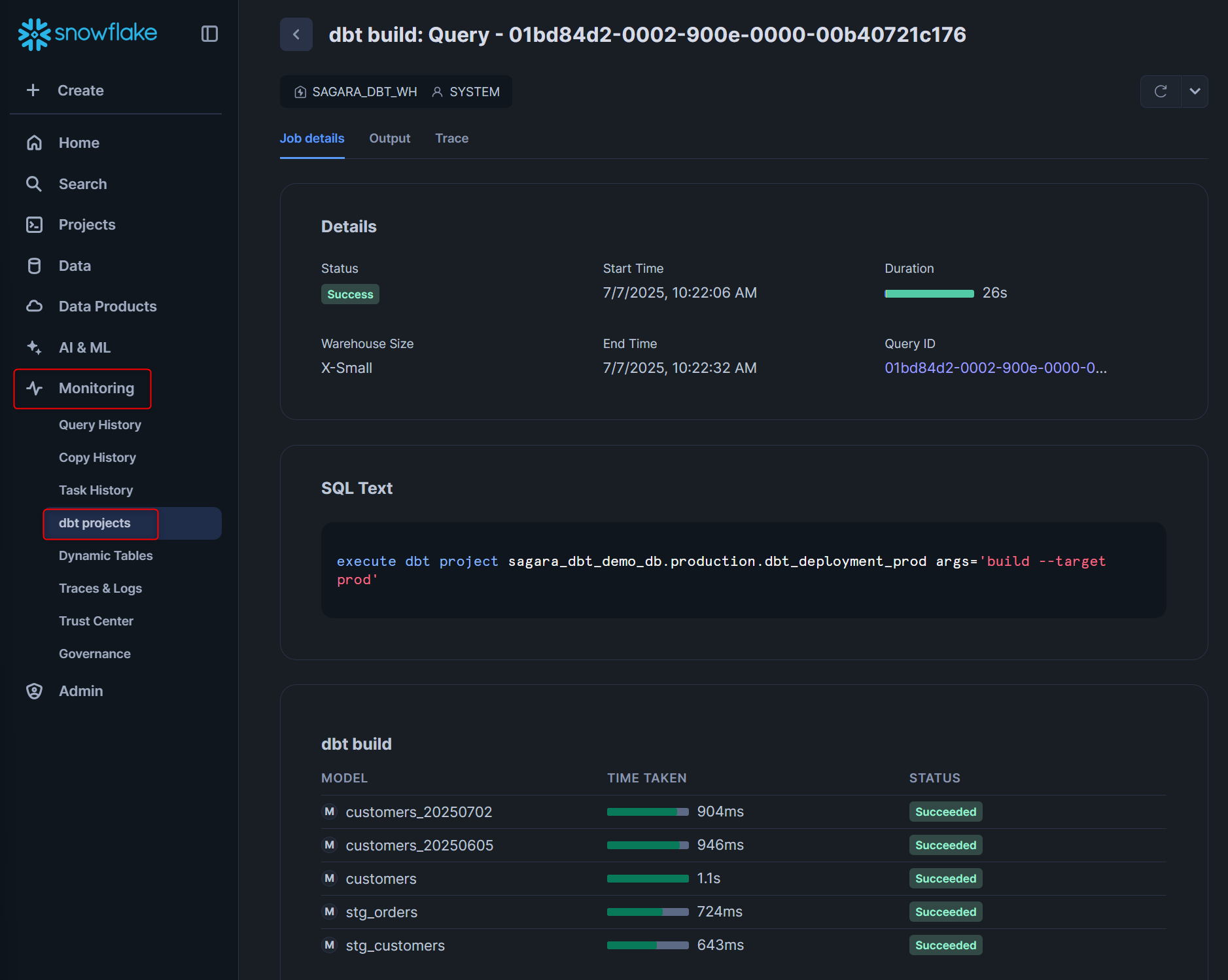Screen dimensions: 1228x980
Task: Click the M icon for customers row
Action: pyautogui.click(x=330, y=878)
